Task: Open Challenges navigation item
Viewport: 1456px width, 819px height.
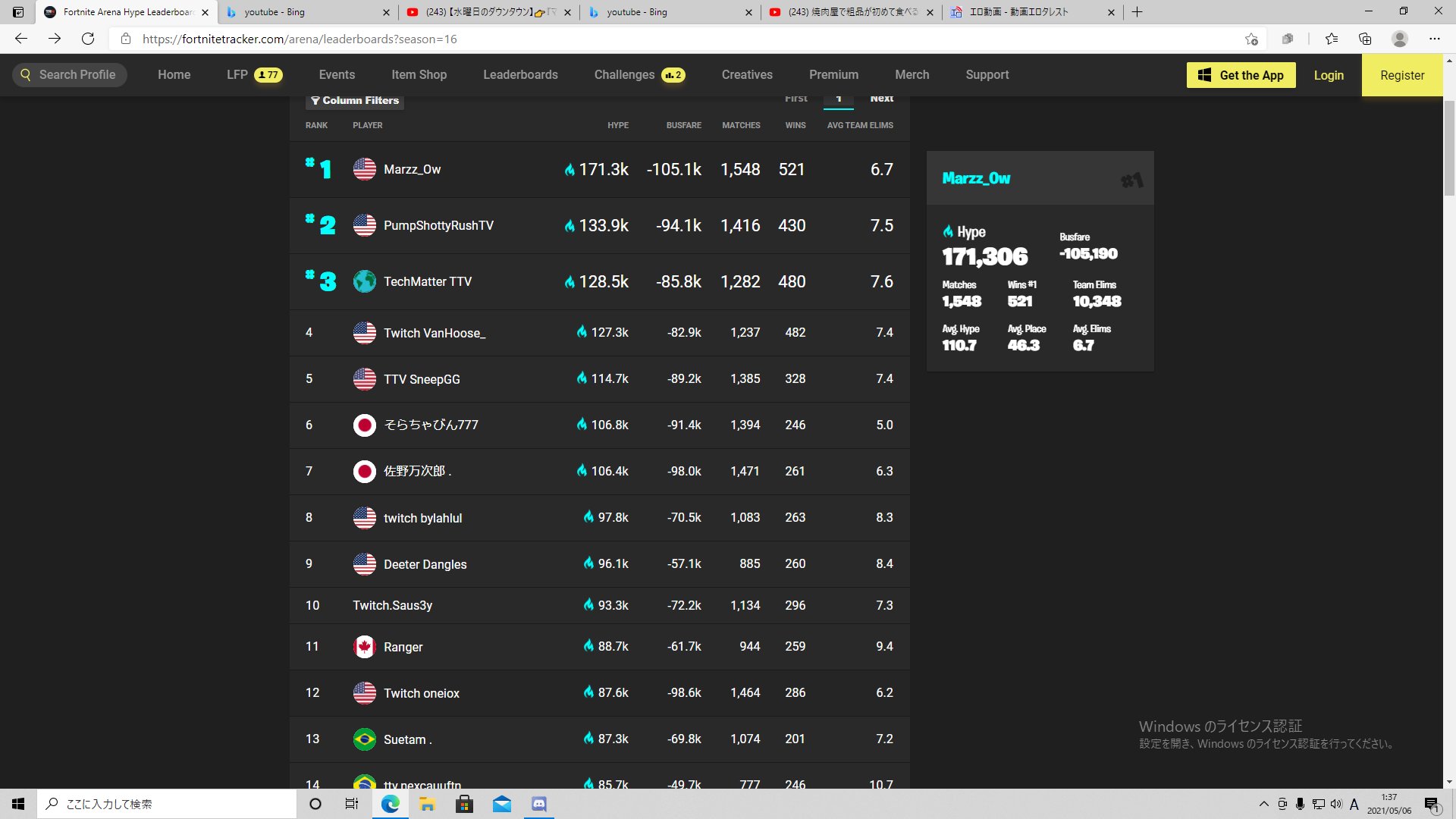Action: point(639,74)
